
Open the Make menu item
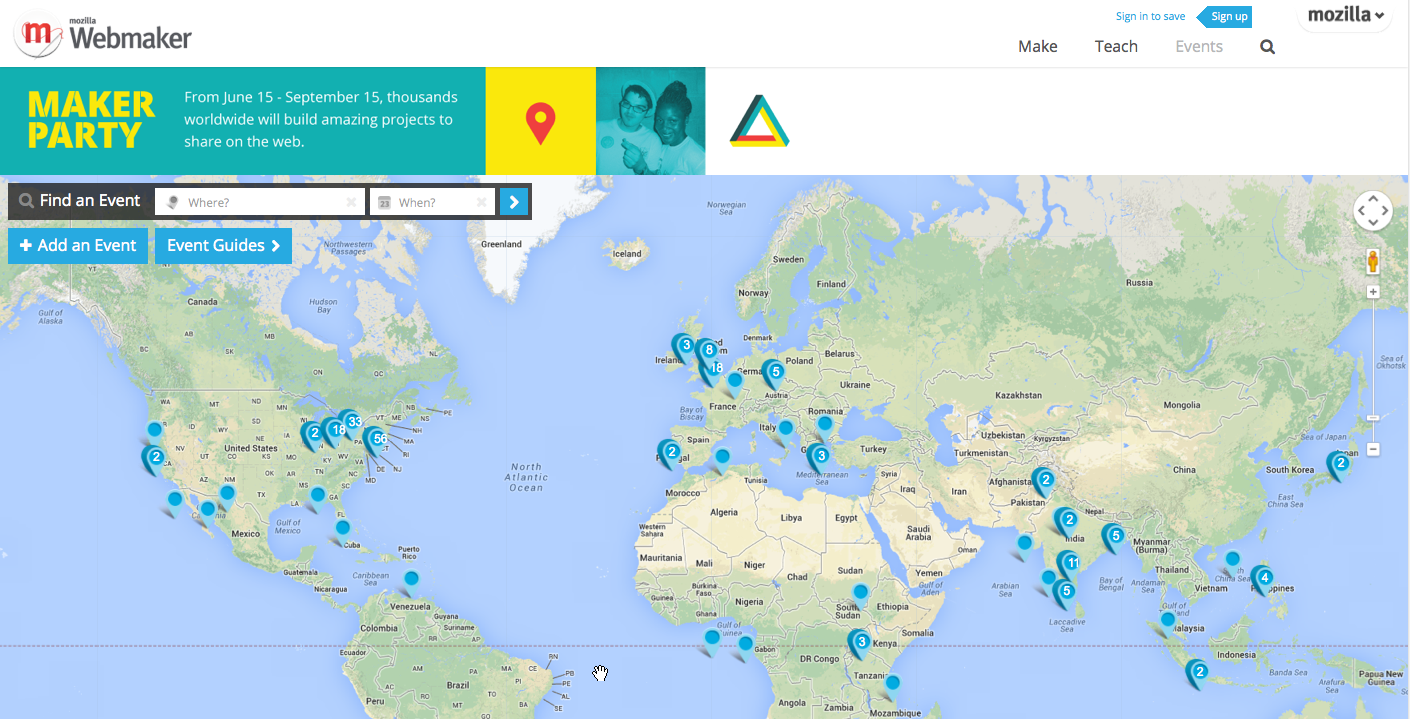click(1037, 46)
